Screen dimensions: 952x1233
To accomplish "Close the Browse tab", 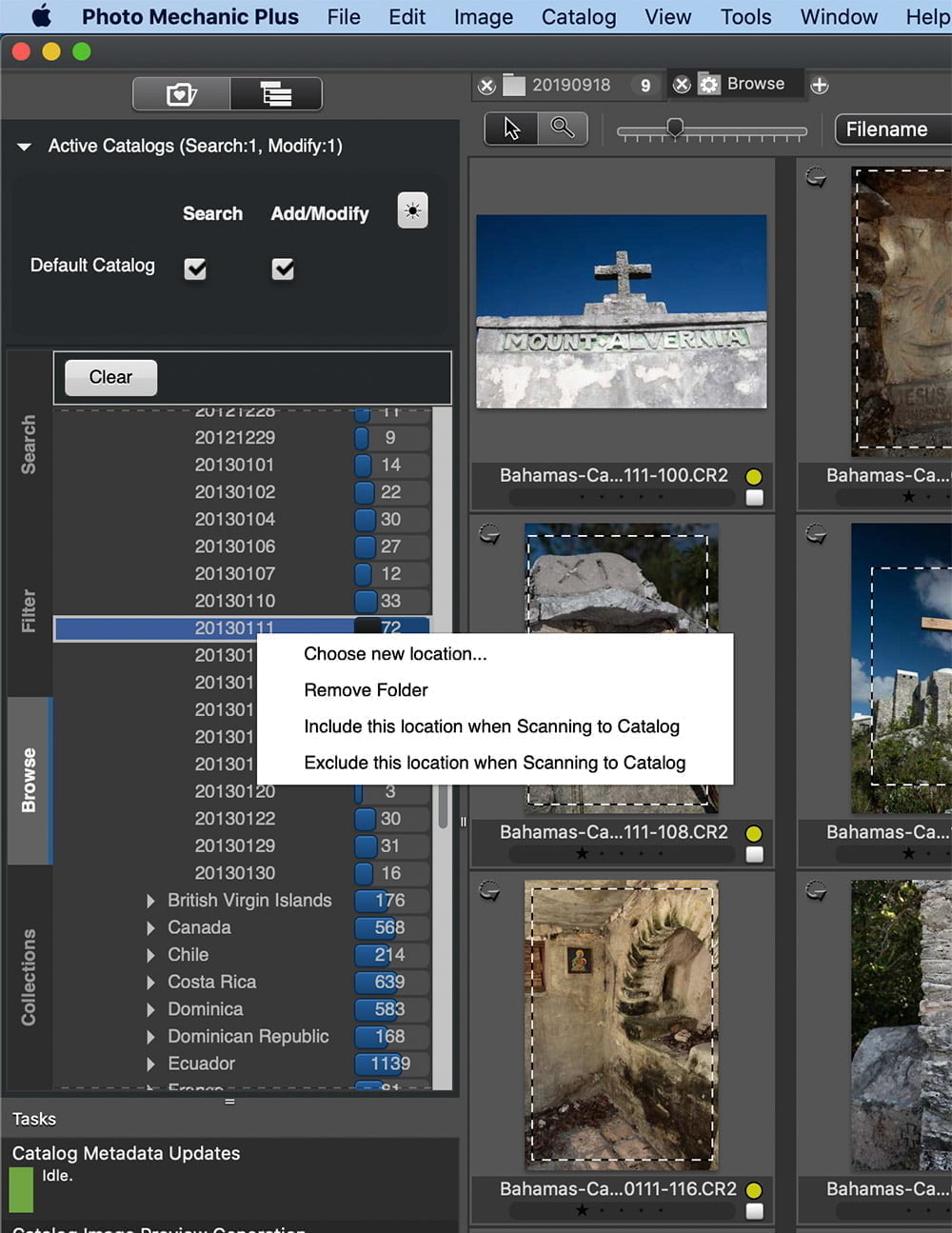I will pyautogui.click(x=682, y=85).
